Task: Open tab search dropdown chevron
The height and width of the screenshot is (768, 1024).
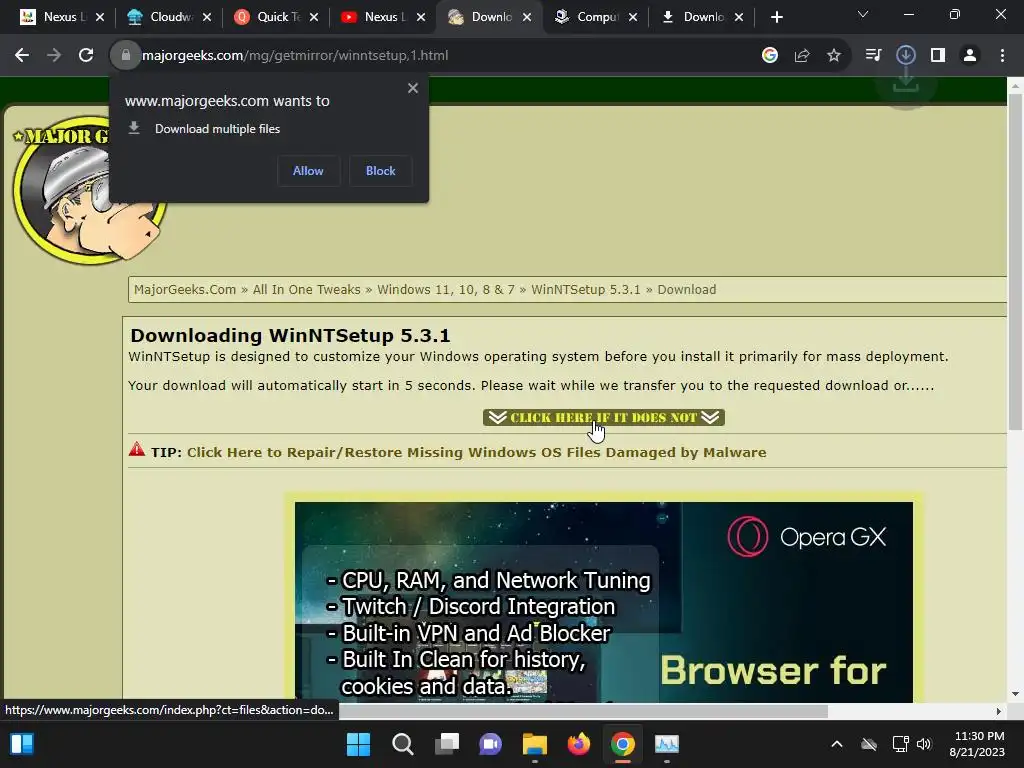Action: click(x=863, y=14)
